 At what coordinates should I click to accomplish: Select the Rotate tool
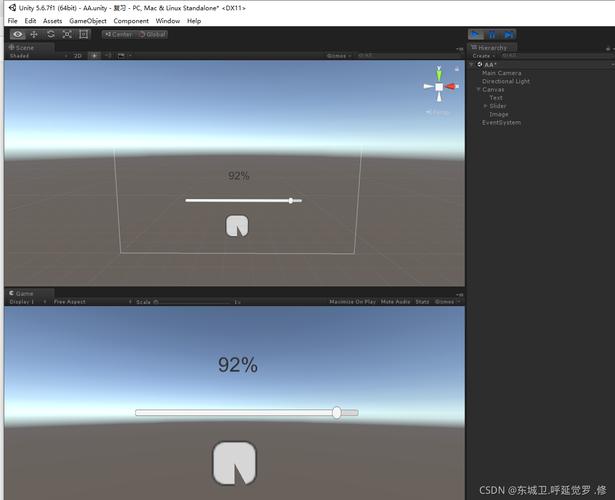click(51, 35)
